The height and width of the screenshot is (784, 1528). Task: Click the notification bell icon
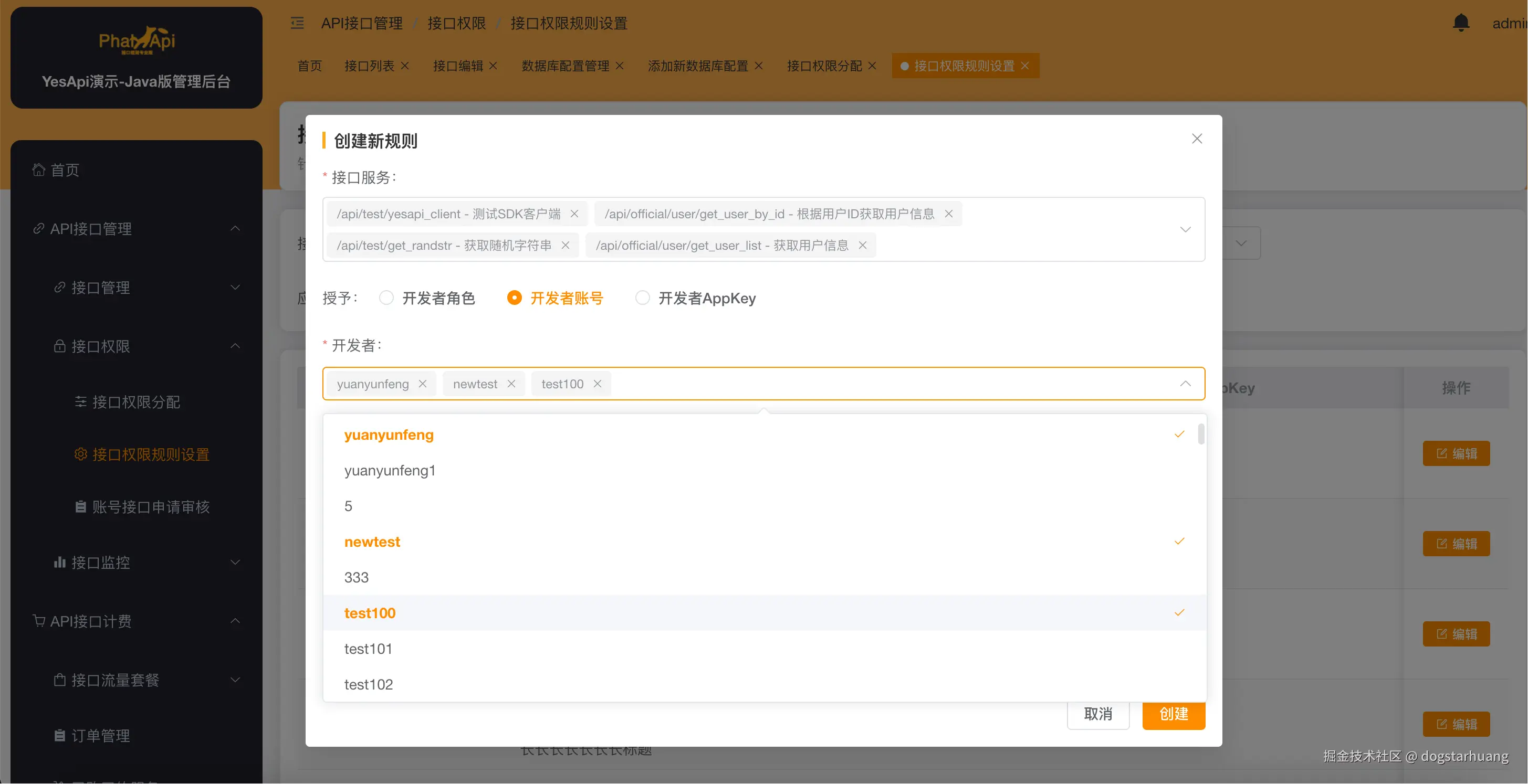(x=1460, y=23)
